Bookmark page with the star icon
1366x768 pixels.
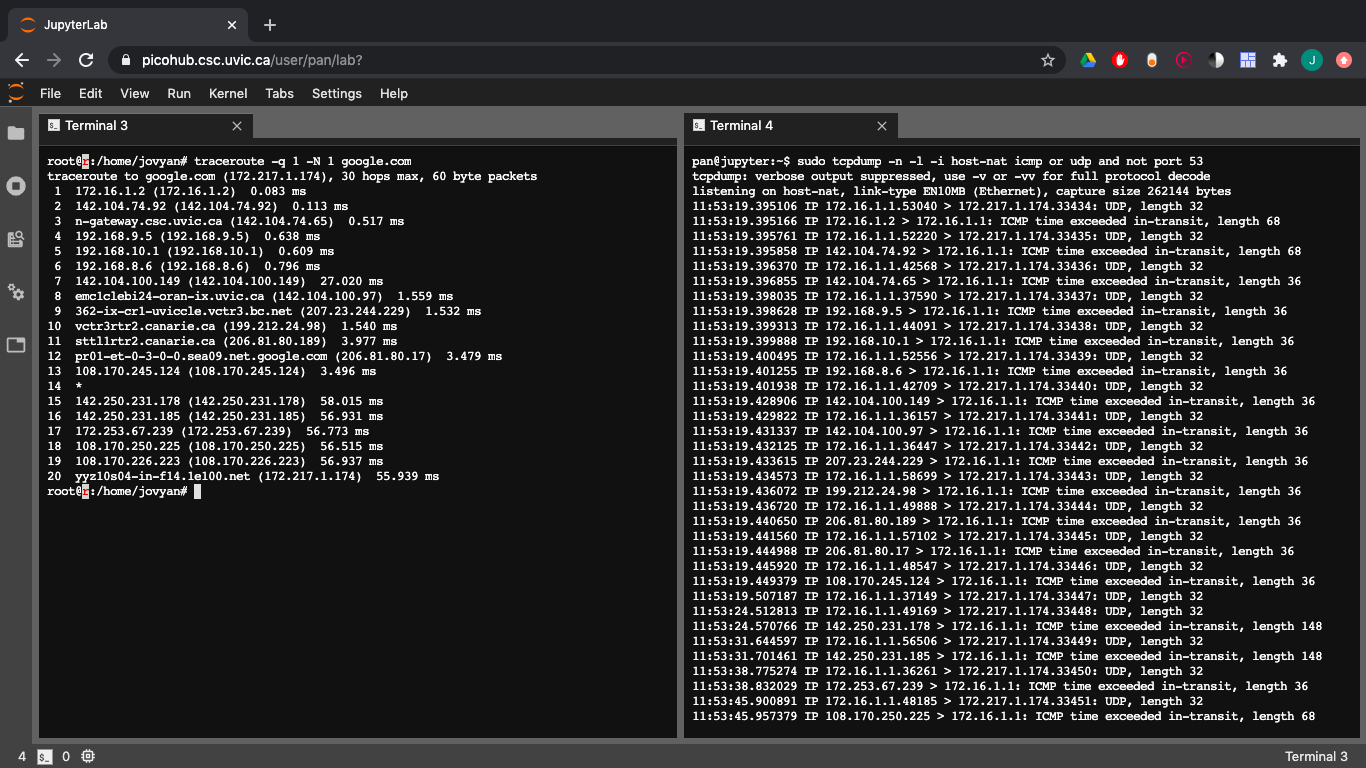tap(1048, 60)
